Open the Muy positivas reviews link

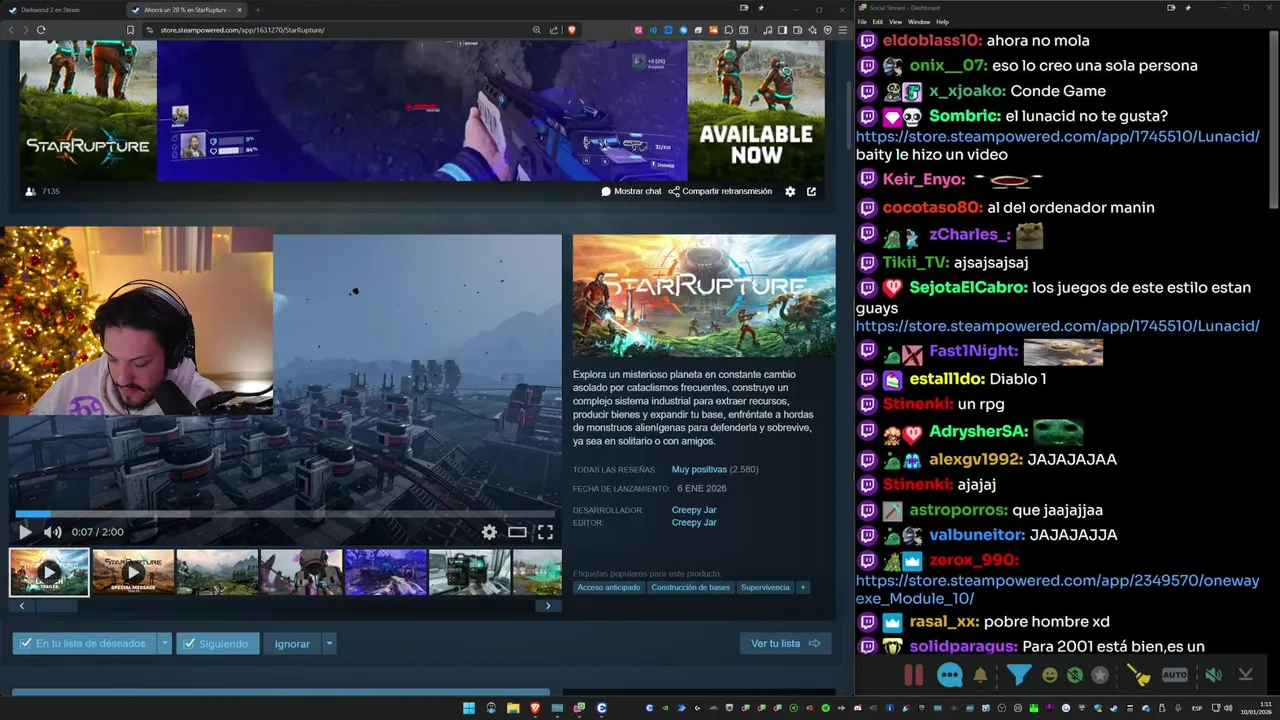(699, 469)
